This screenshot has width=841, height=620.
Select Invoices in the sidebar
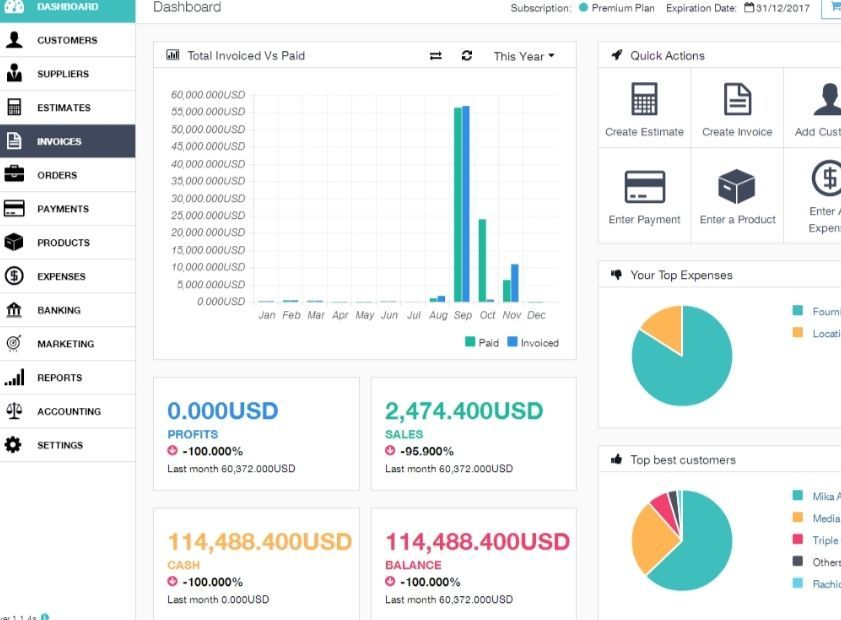click(x=59, y=141)
